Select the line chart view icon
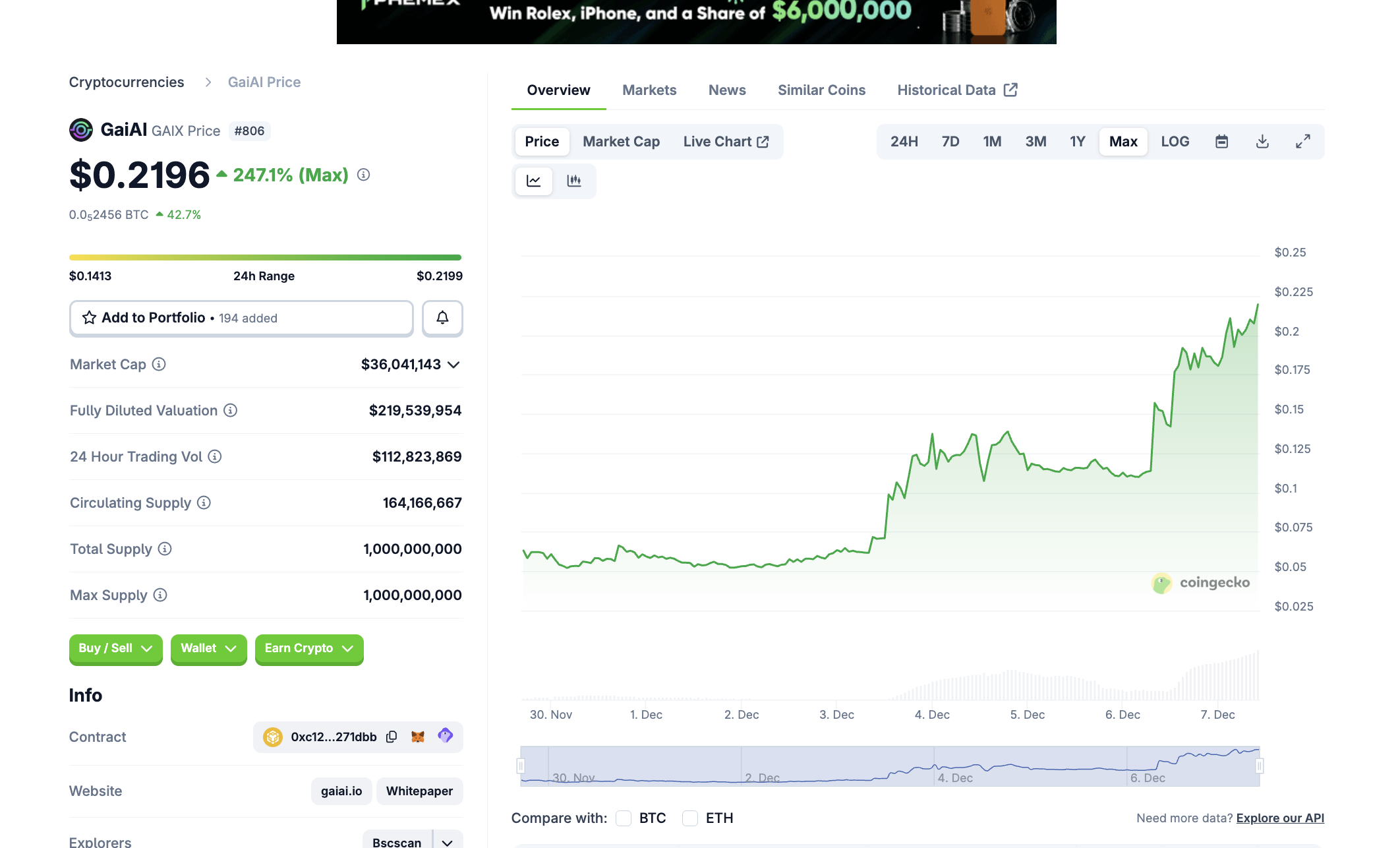The width and height of the screenshot is (1400, 848). pyautogui.click(x=534, y=181)
